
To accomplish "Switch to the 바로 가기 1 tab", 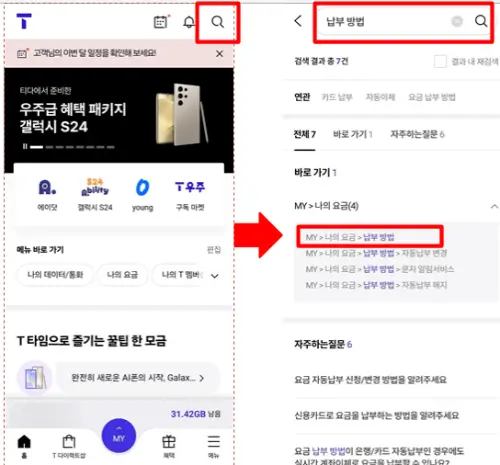I will point(353,134).
